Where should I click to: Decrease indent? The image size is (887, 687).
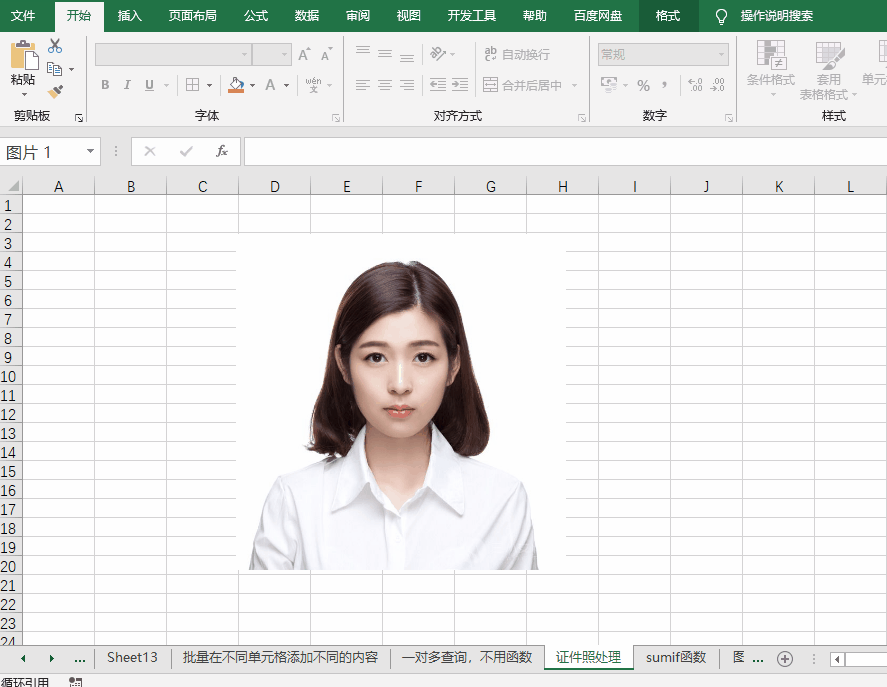(438, 85)
